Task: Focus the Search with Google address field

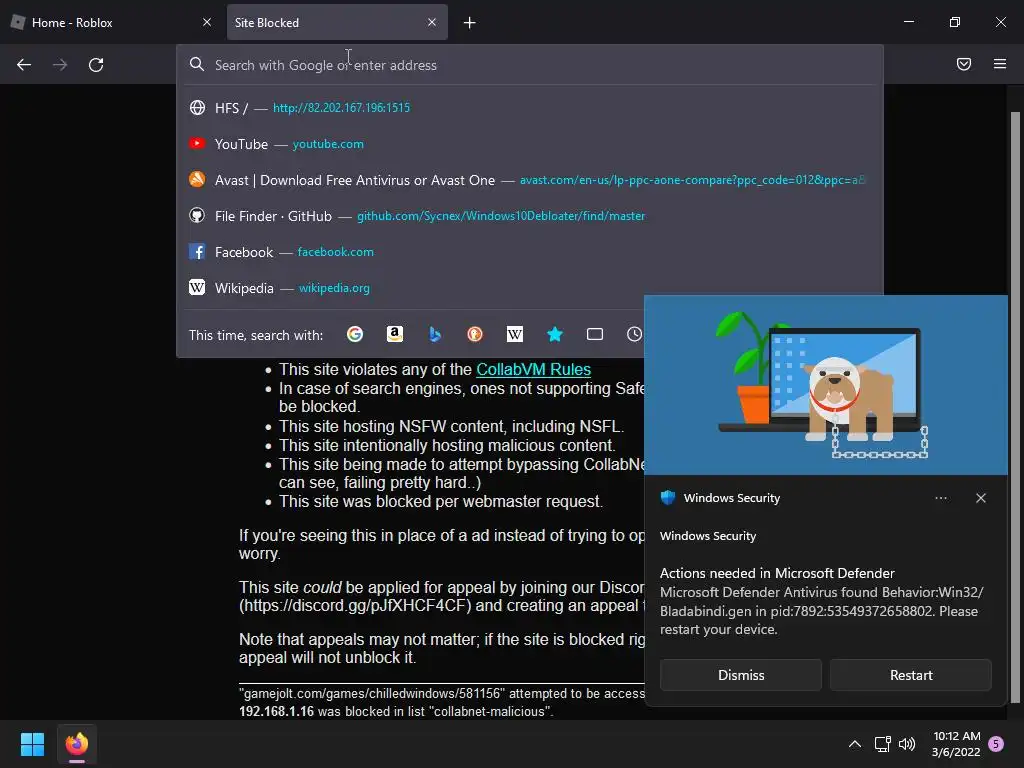Action: (x=530, y=65)
